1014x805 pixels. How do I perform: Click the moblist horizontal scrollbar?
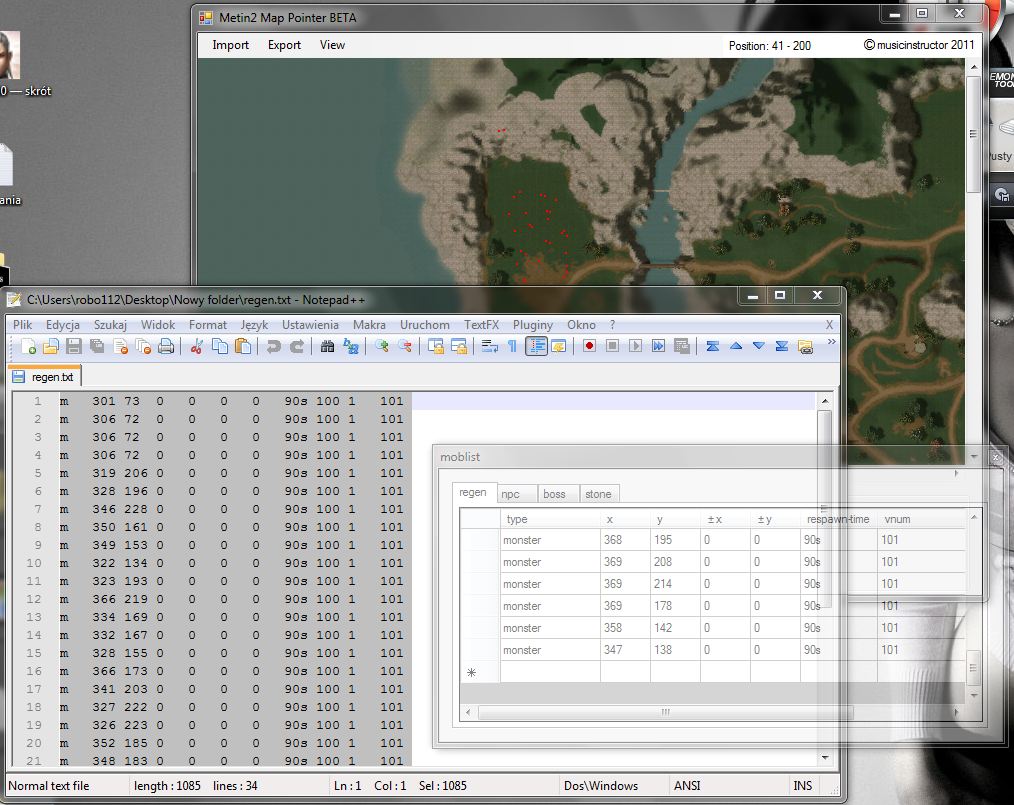click(665, 712)
